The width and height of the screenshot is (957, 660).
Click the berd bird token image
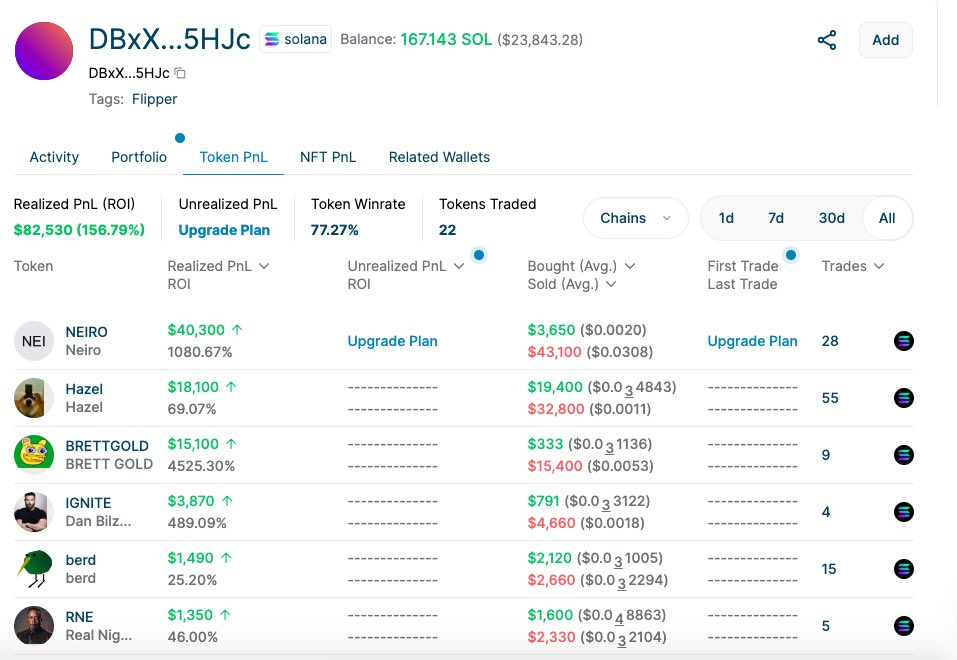pos(34,569)
